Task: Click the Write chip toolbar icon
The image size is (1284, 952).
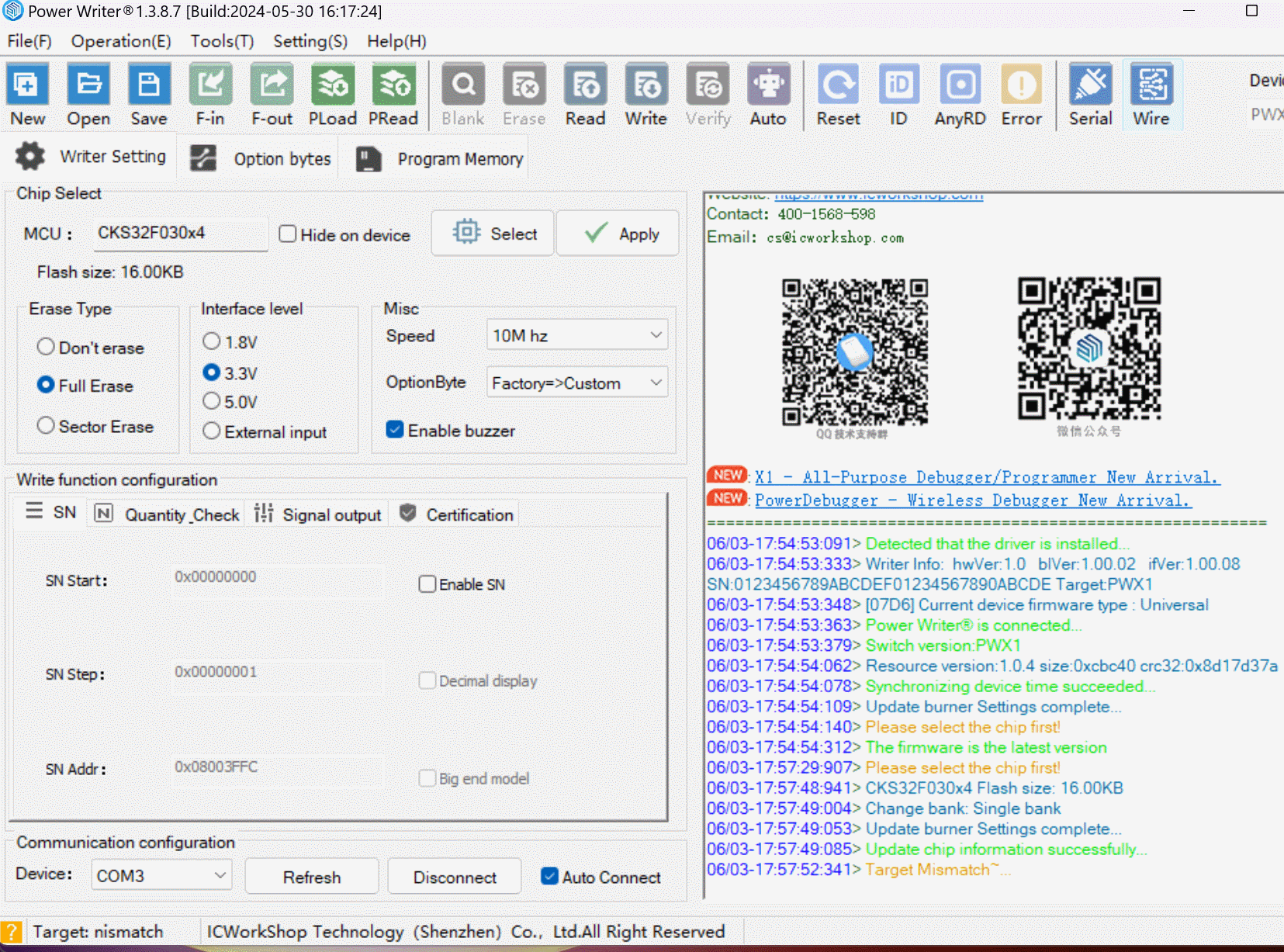Action: (646, 95)
